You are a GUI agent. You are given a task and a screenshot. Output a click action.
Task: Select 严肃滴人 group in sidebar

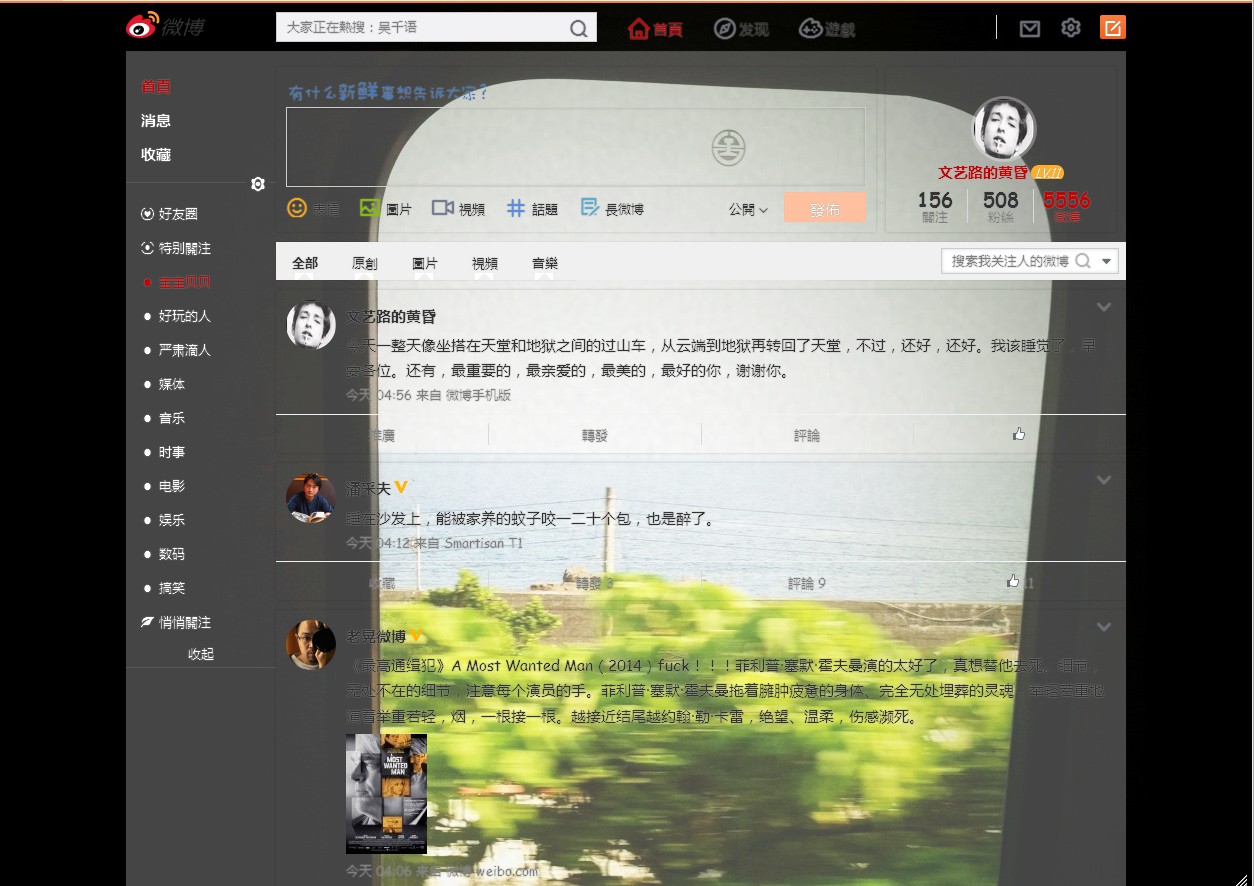coord(185,350)
